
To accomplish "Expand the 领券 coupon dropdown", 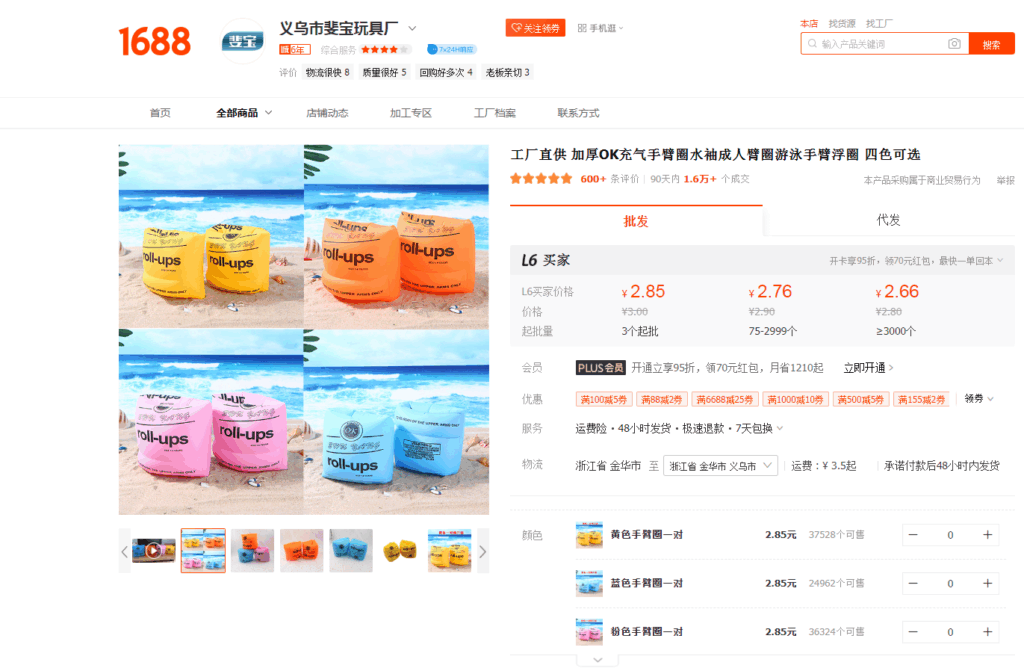I will pos(979,398).
